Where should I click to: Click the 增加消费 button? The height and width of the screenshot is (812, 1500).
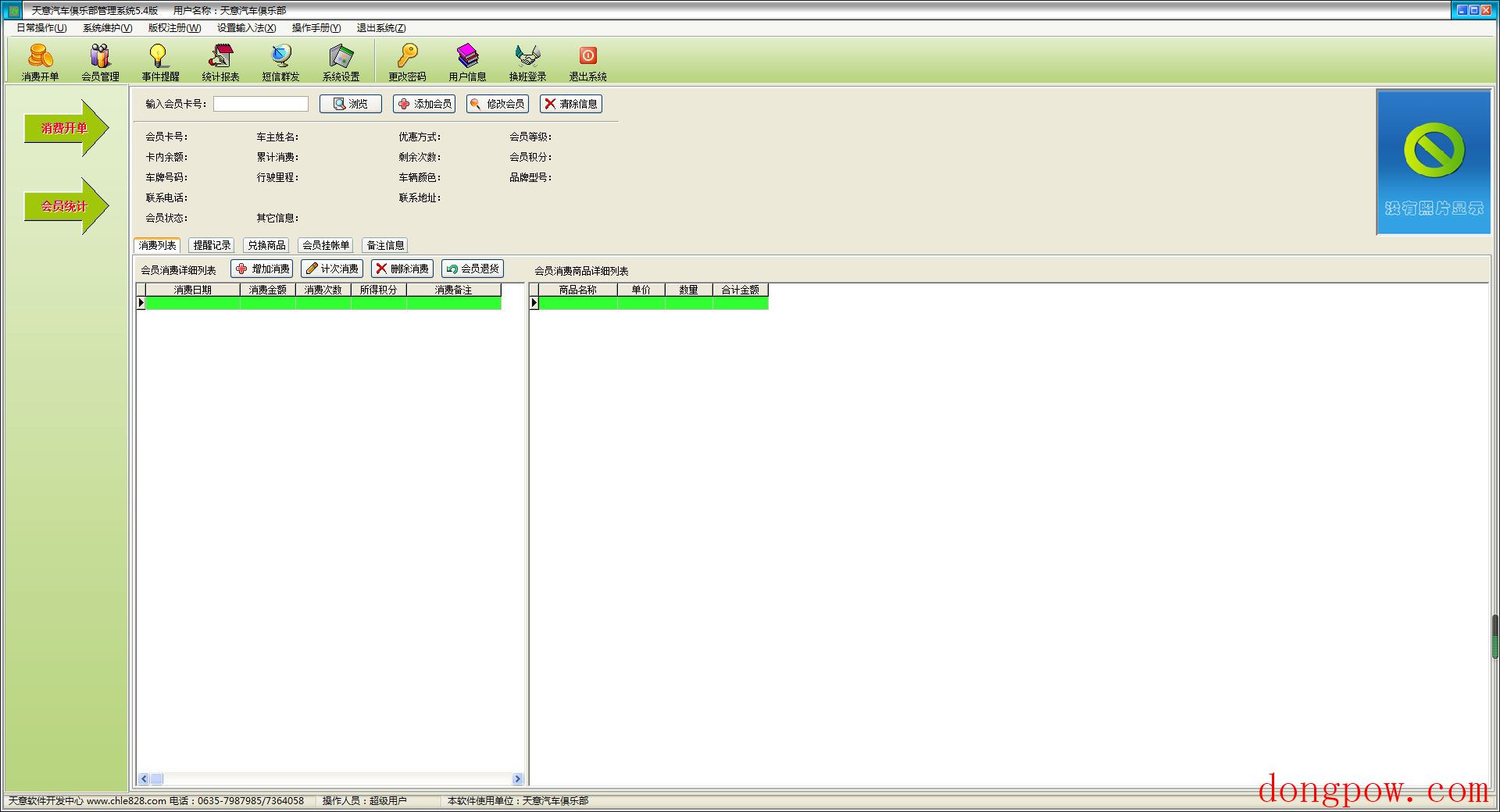point(262,269)
